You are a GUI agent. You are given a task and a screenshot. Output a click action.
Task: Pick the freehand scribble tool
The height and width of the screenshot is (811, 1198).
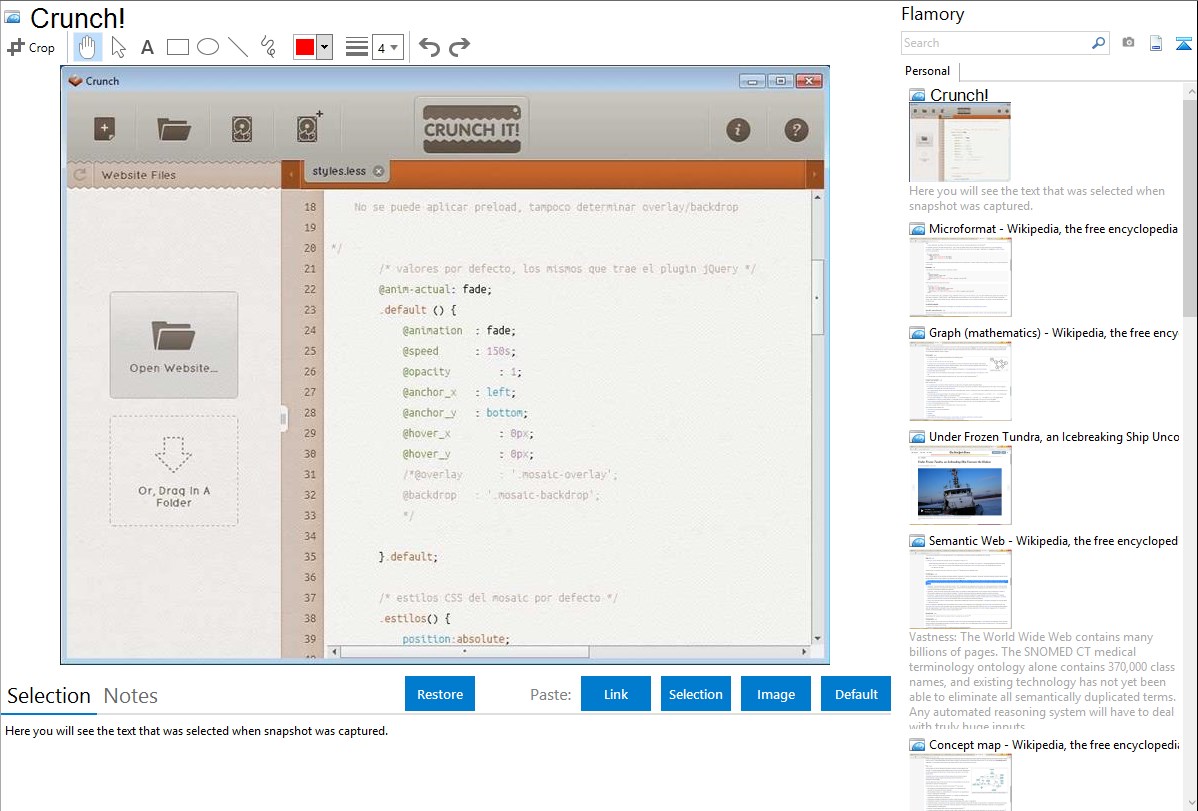click(268, 47)
